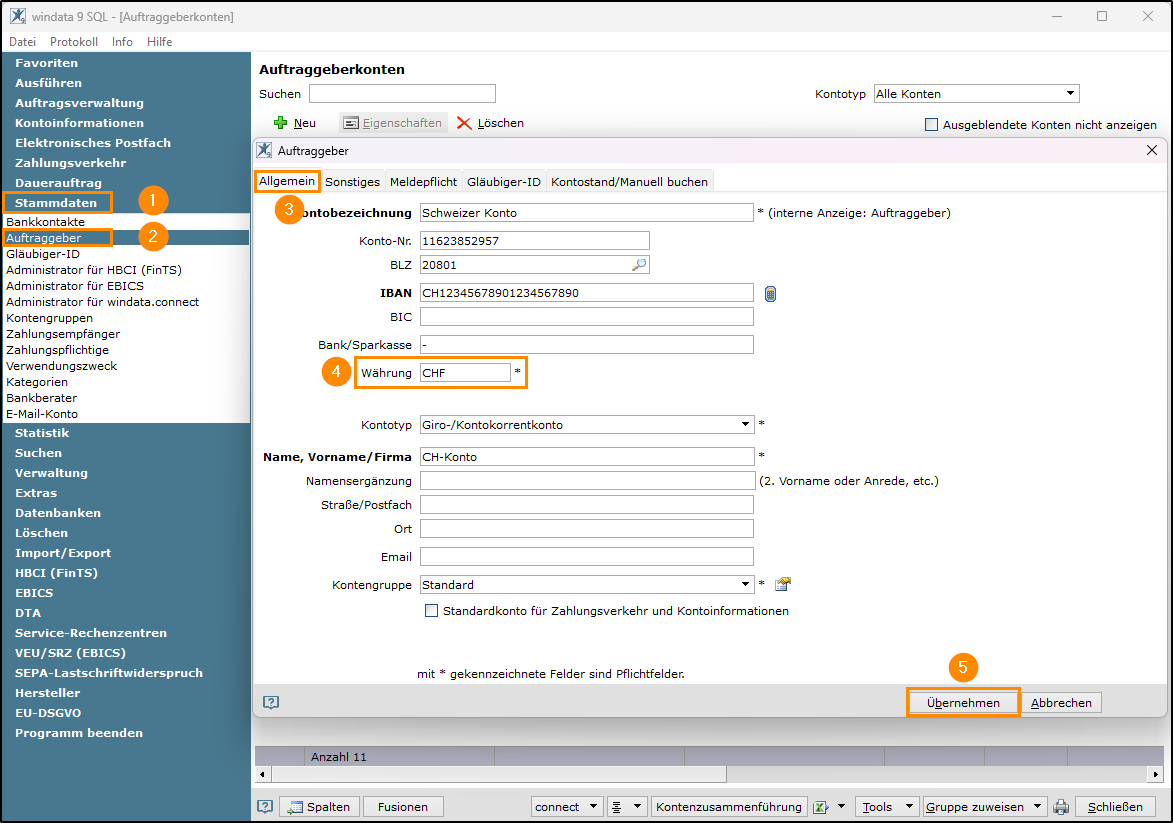Open Bankkontakte in the Stammdaten list
The height and width of the screenshot is (823, 1173).
[x=46, y=222]
